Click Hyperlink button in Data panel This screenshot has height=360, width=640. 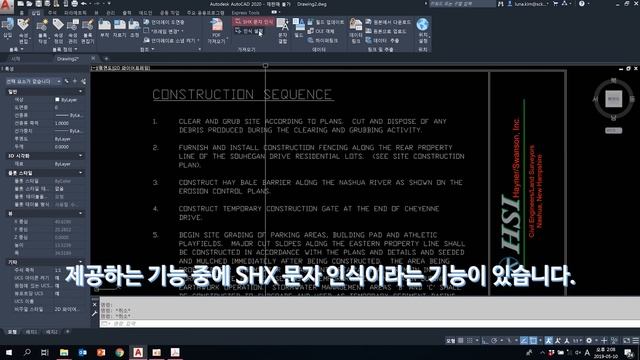click(x=322, y=40)
